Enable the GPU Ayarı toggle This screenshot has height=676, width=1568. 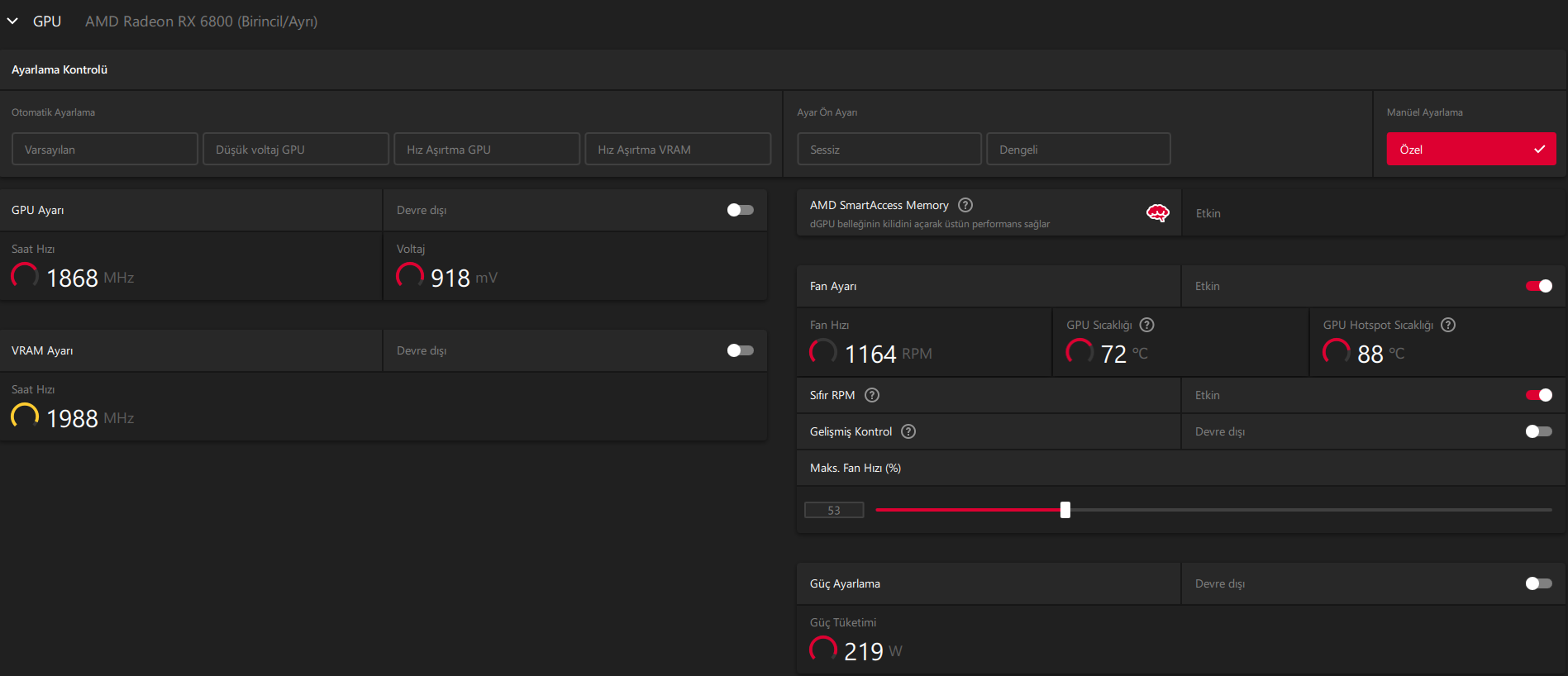[x=740, y=210]
